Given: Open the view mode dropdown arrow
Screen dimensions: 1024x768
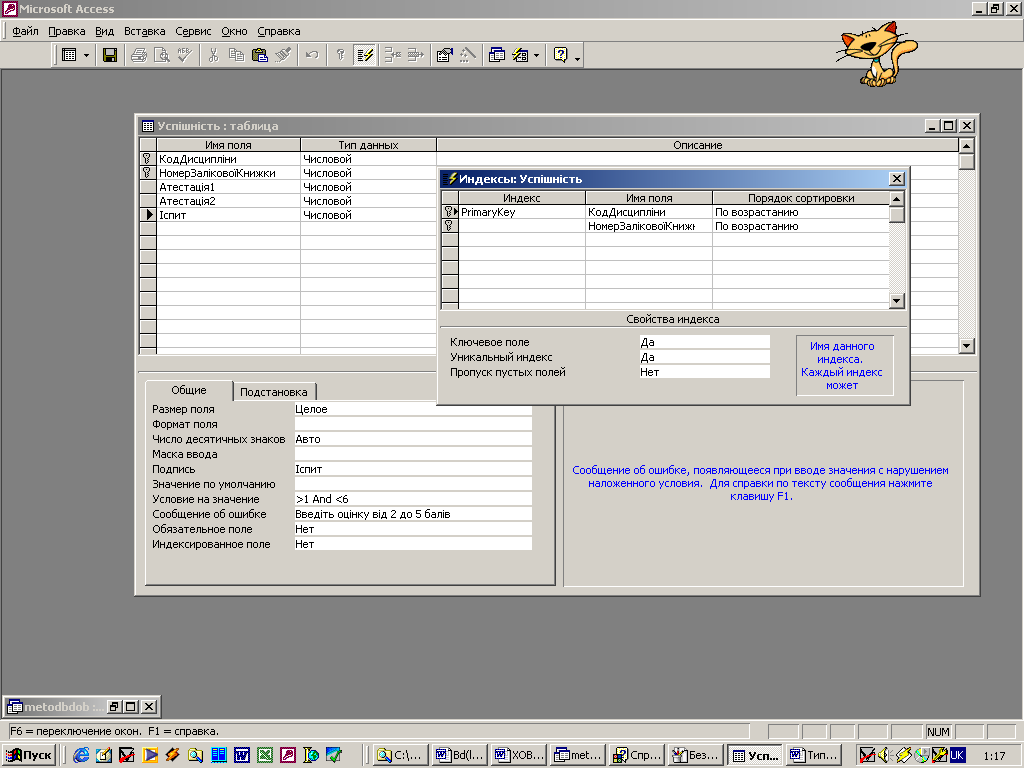Looking at the screenshot, I should click(x=86, y=56).
